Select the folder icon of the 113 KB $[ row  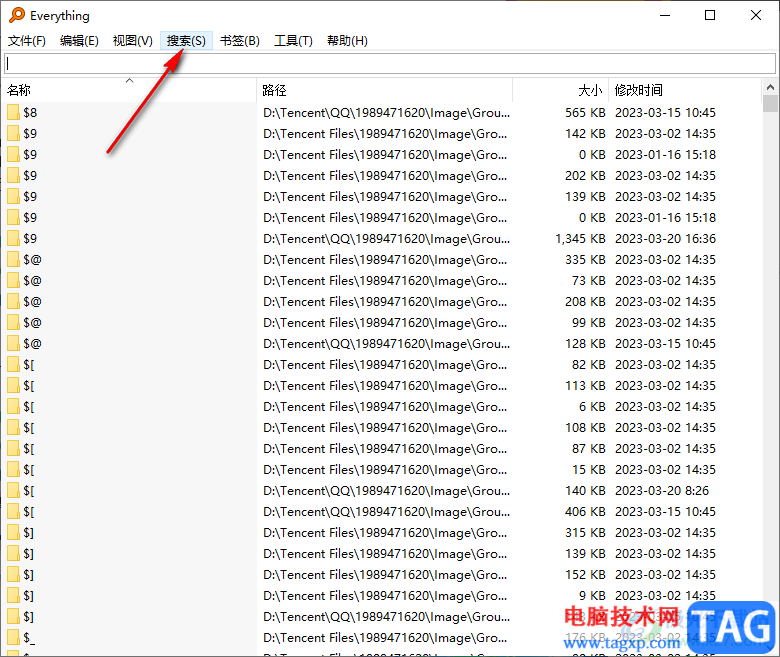(13, 385)
